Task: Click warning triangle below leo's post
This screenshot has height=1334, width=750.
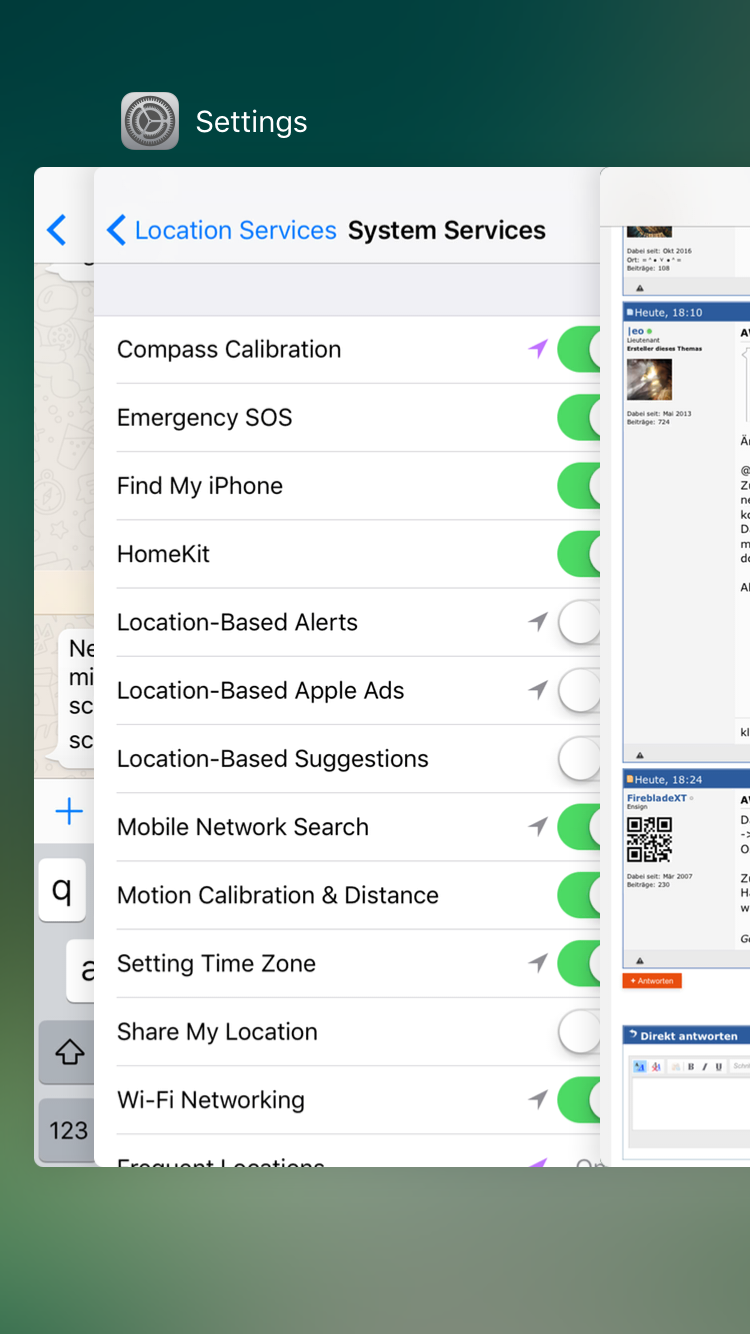Action: pyautogui.click(x=640, y=755)
